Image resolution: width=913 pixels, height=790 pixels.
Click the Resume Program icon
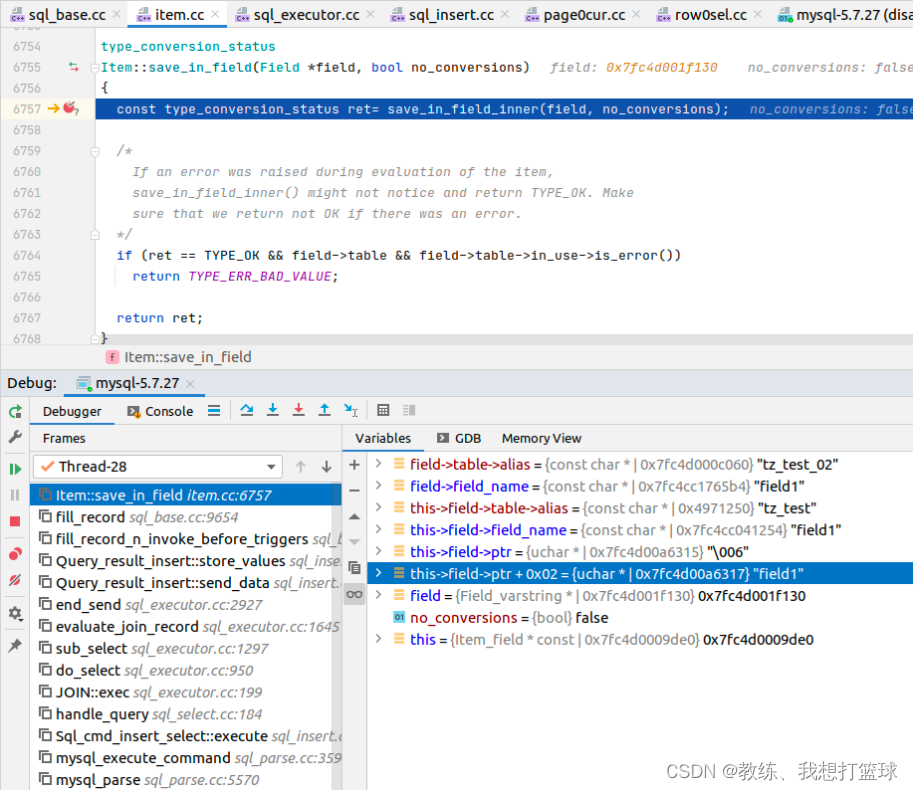14,470
